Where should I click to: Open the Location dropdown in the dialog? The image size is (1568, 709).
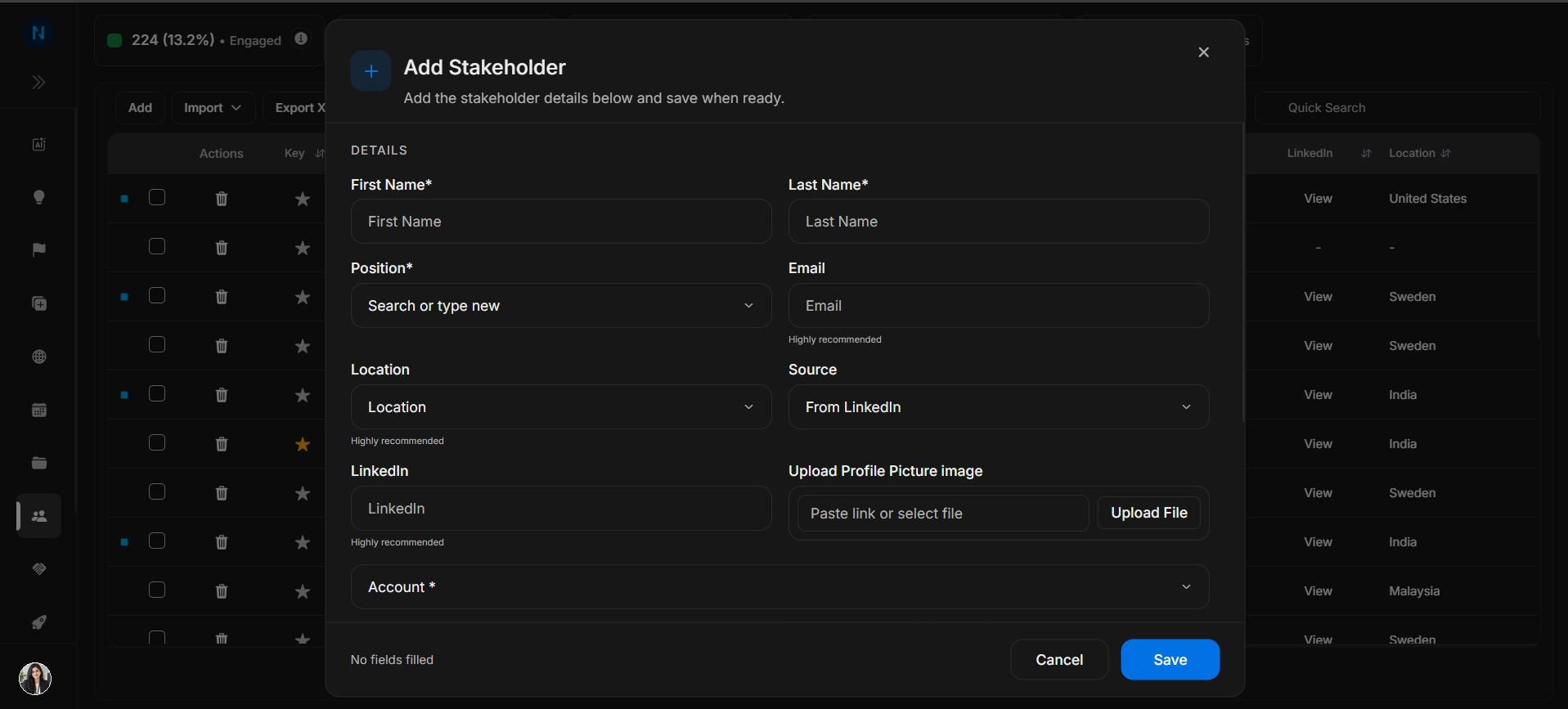(x=561, y=407)
